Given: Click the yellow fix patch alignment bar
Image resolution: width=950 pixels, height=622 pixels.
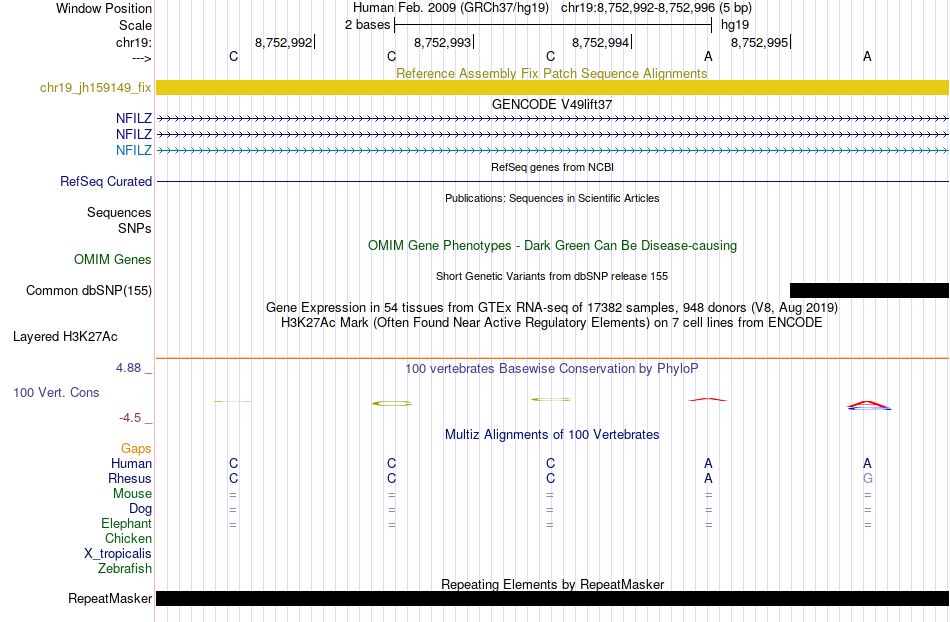Looking at the screenshot, I should (x=553, y=87).
